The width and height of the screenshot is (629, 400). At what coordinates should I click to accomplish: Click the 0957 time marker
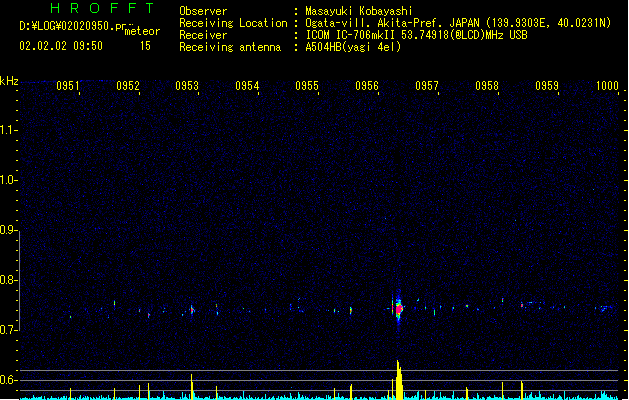[427, 85]
